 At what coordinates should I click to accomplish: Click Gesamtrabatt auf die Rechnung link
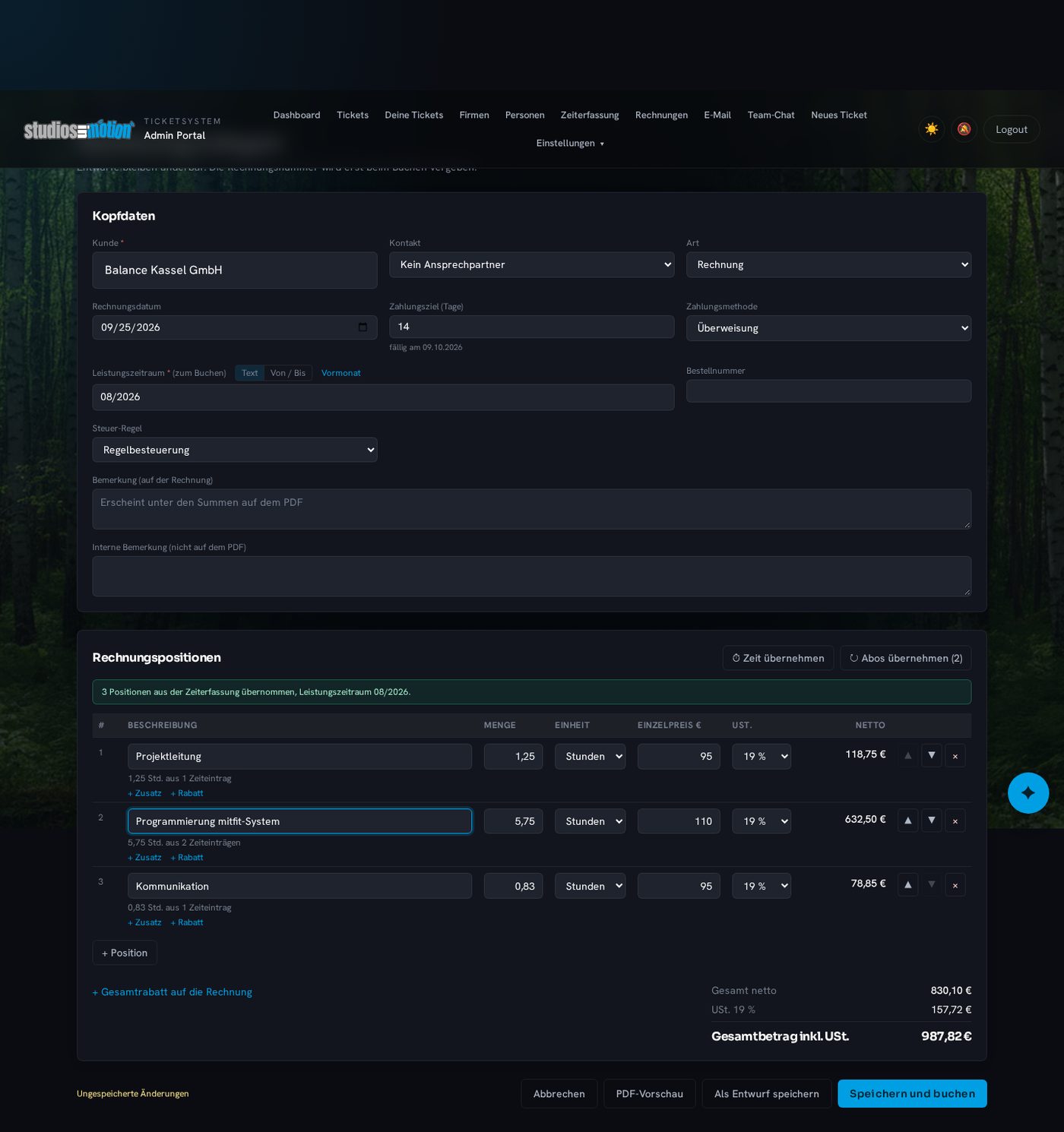click(172, 992)
